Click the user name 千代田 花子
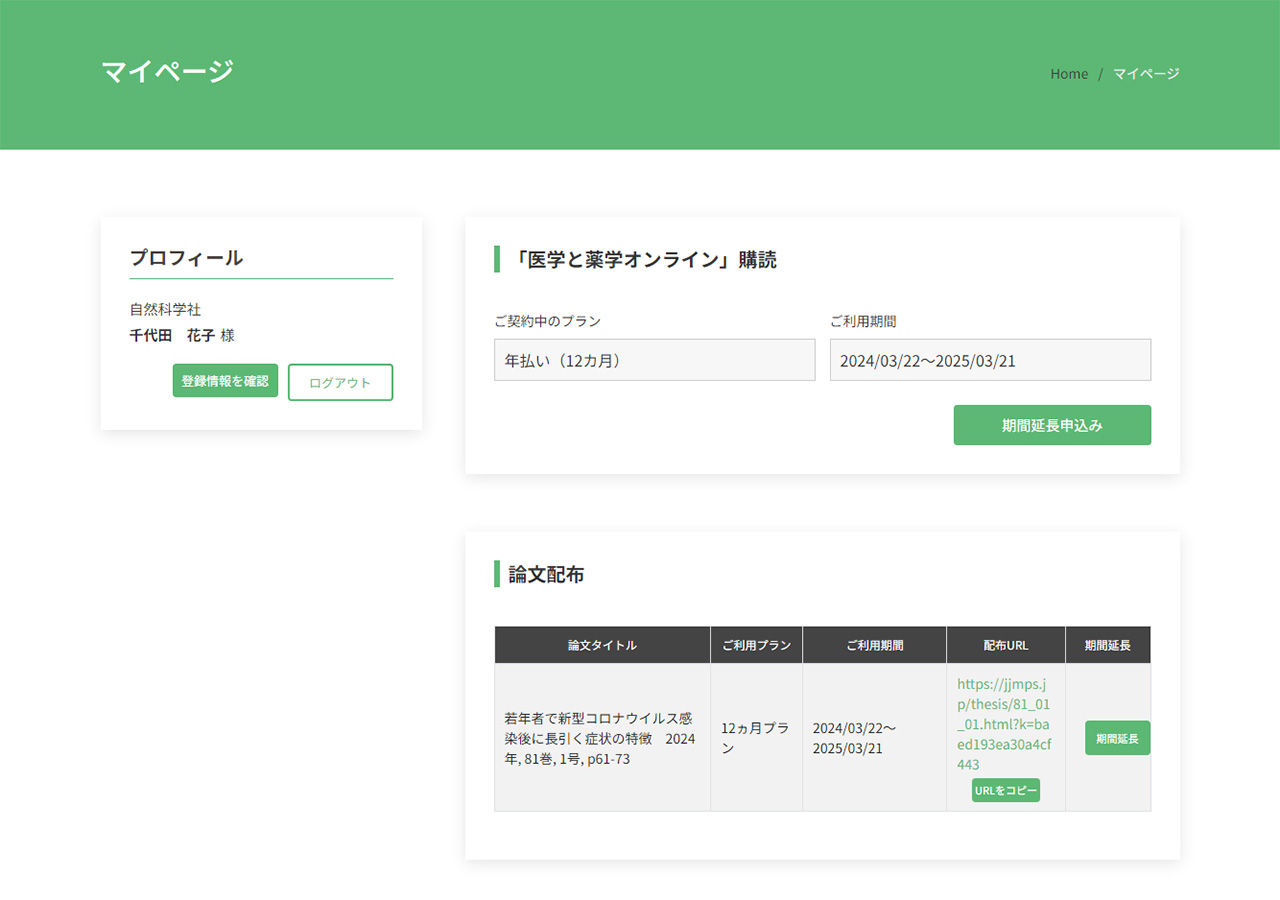The image size is (1280, 900). [172, 336]
